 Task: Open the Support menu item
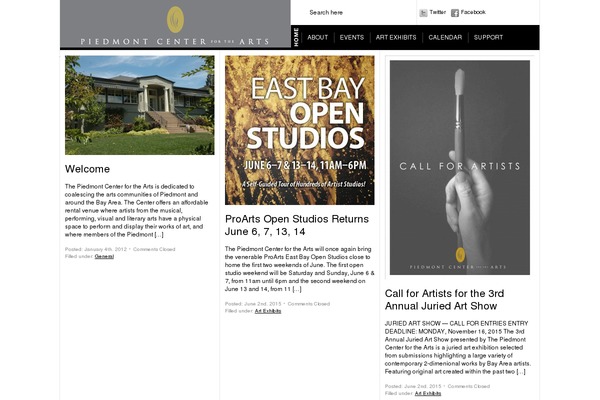click(x=488, y=38)
